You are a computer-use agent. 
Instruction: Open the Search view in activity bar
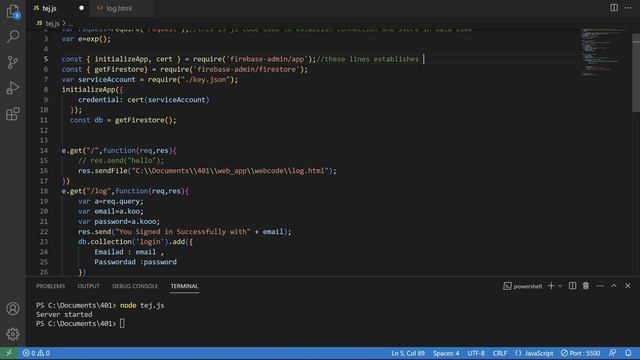pos(13,37)
